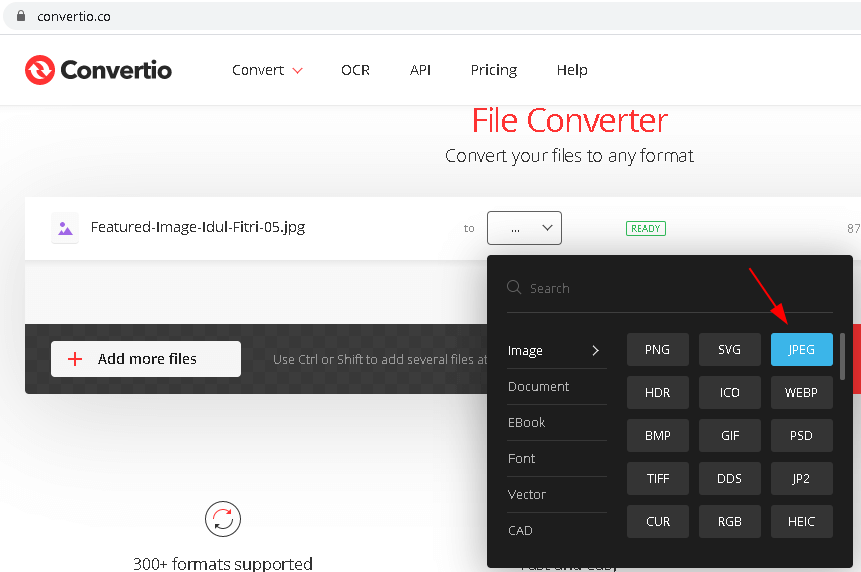This screenshot has height=572, width=861.
Task: Choose PNG as output format
Action: point(658,350)
